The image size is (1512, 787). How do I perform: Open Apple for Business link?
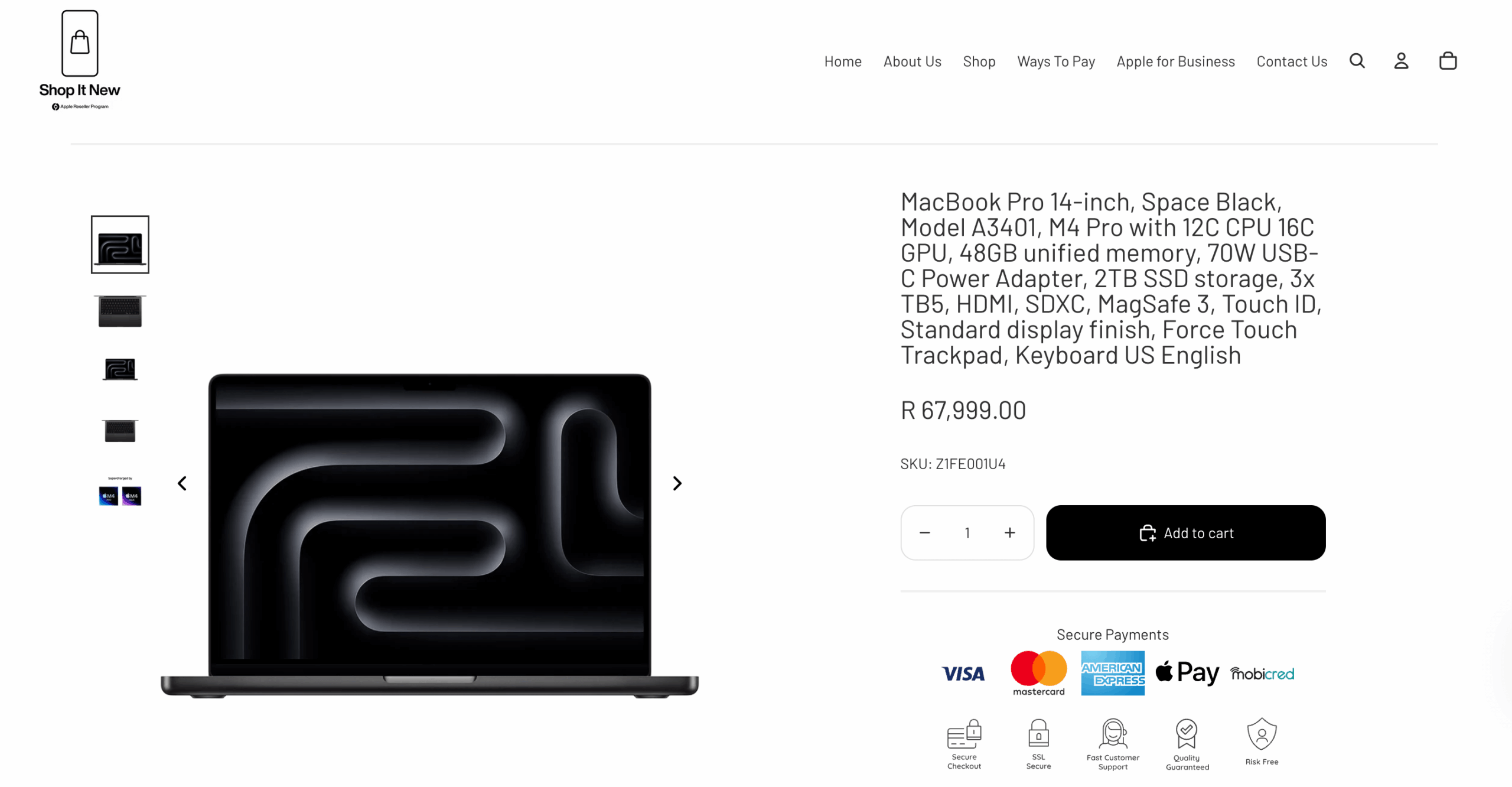[1175, 61]
